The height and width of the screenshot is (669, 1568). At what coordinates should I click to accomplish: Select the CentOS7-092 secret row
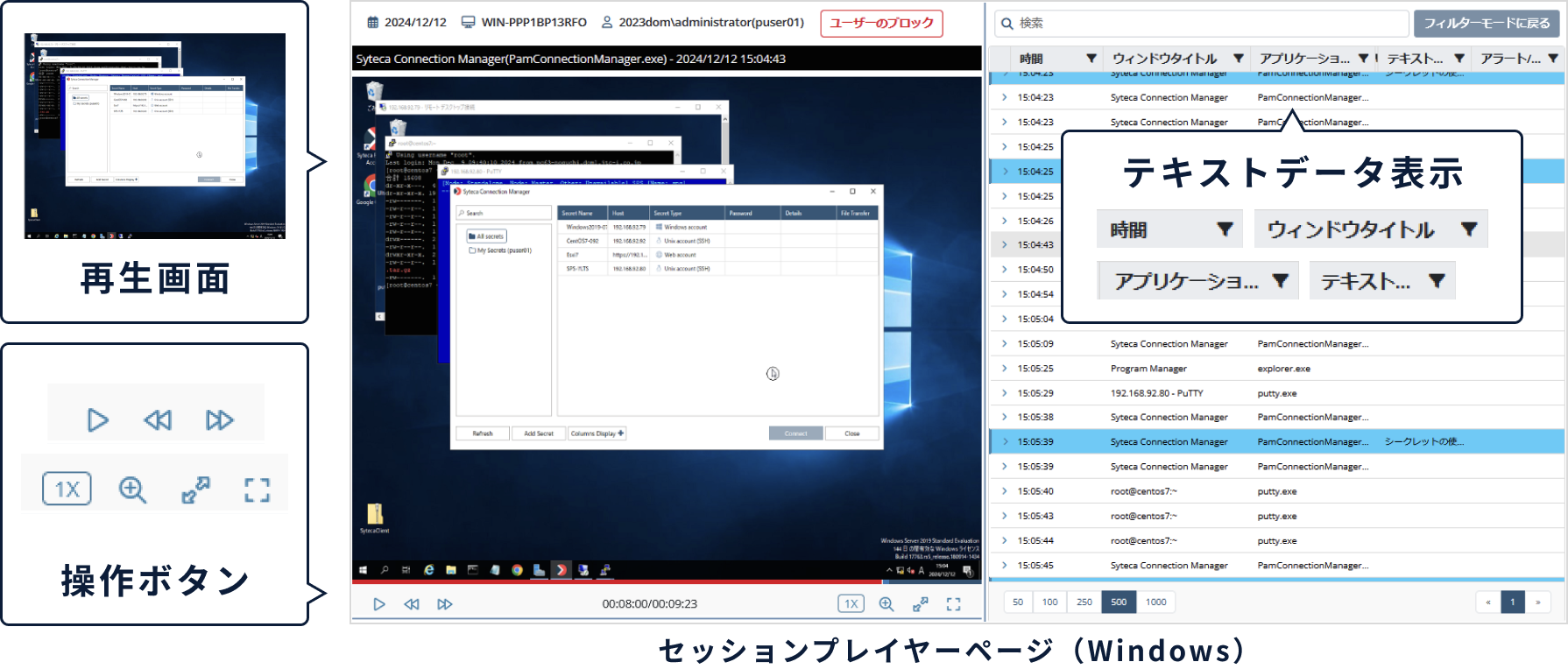point(717,241)
